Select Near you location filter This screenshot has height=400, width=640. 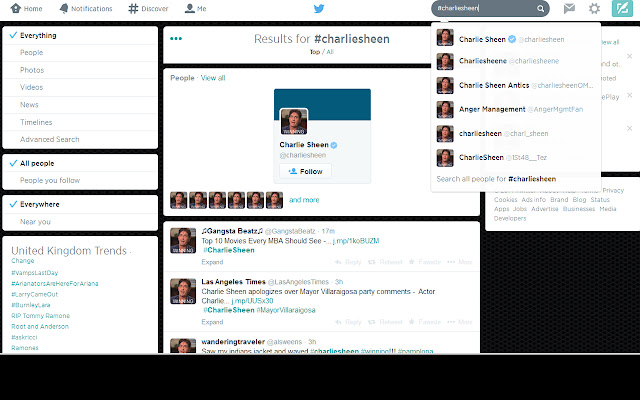click(80, 222)
